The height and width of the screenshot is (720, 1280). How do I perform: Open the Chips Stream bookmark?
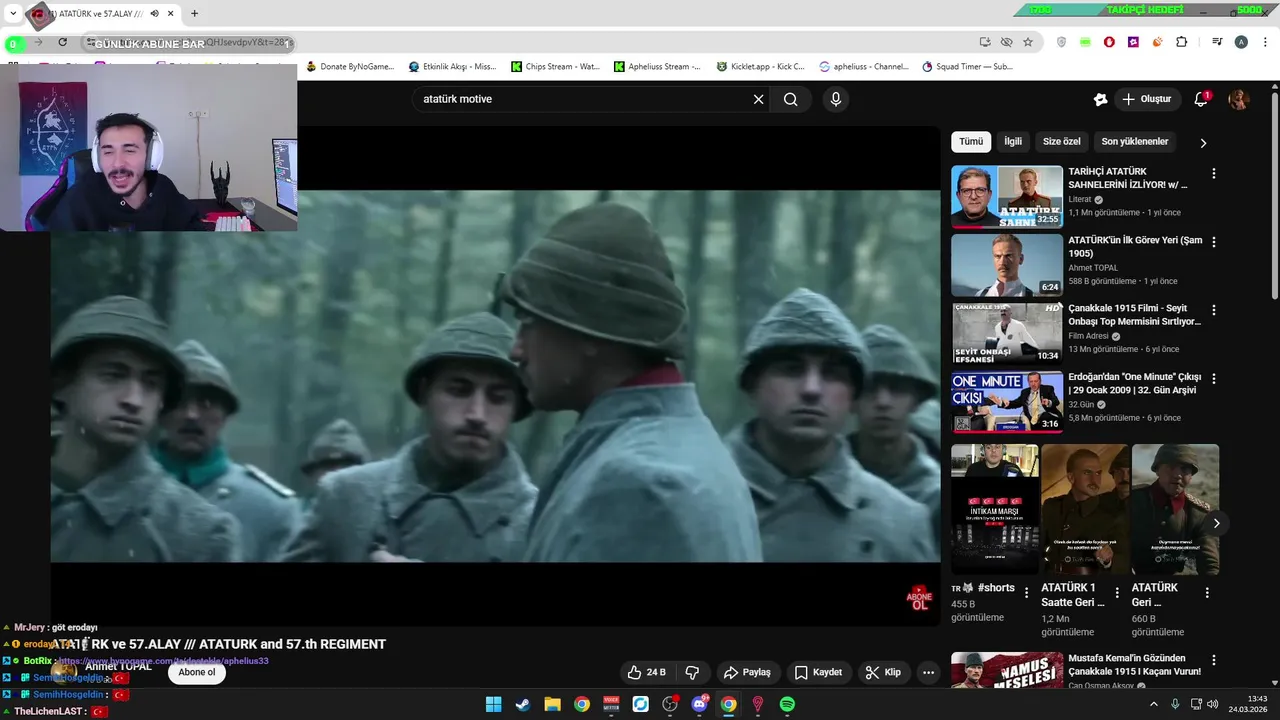(555, 67)
